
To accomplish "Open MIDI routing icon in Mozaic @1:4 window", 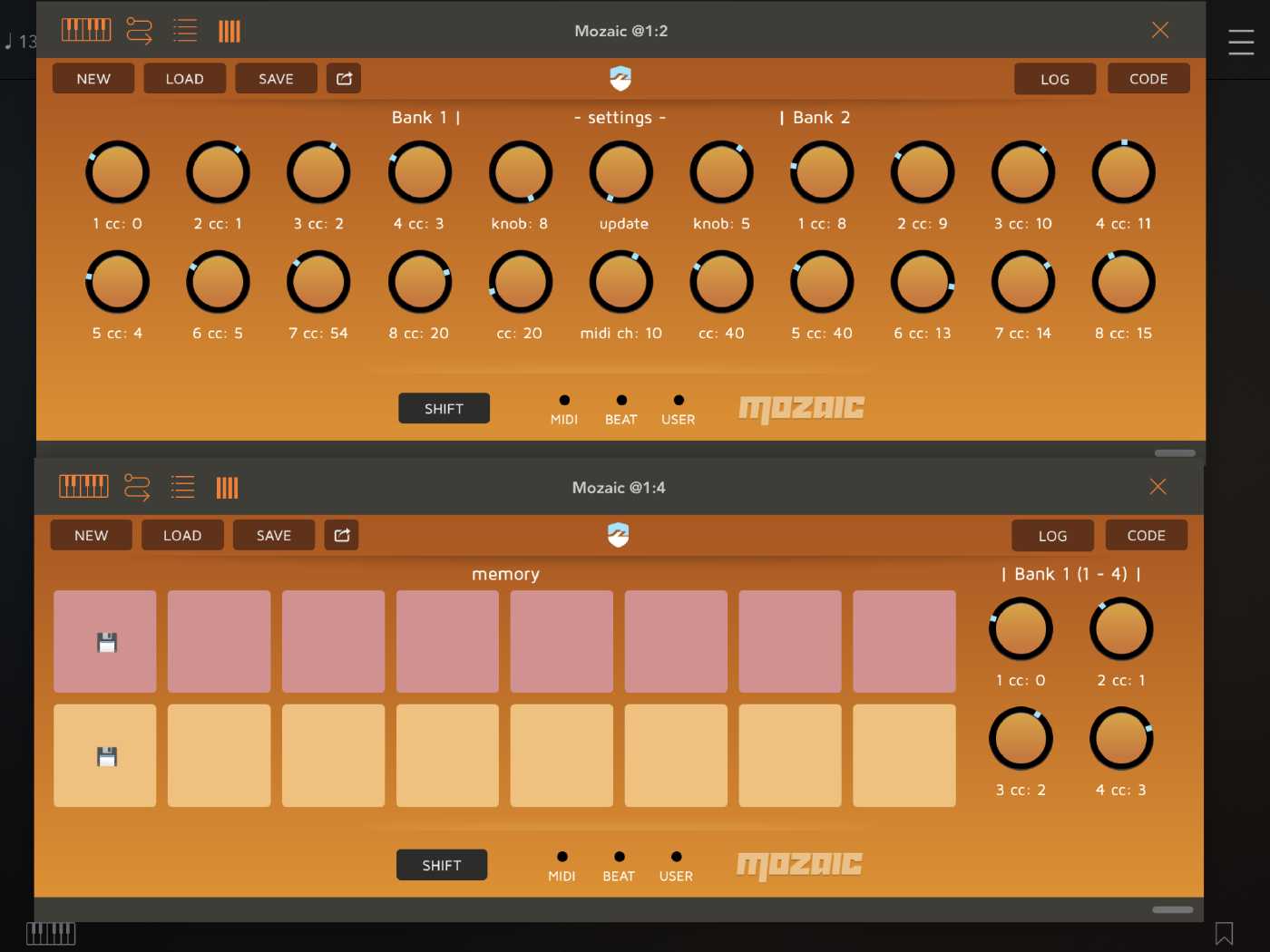I will point(137,488).
